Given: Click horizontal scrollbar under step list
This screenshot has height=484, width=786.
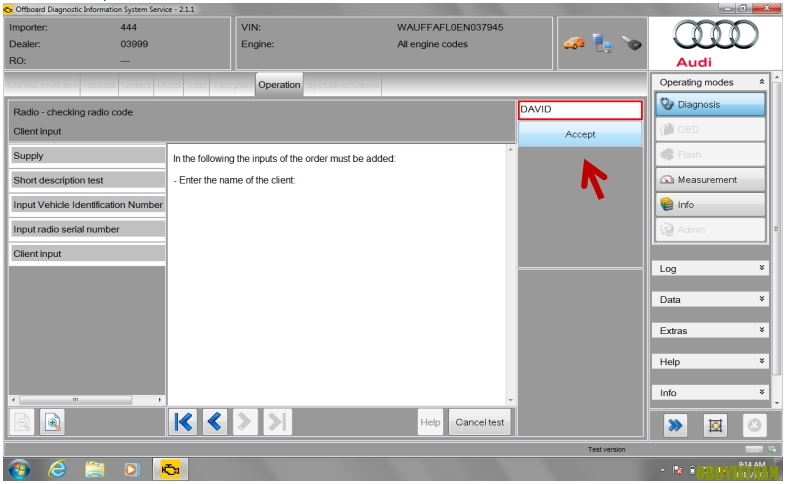Looking at the screenshot, I should (75, 400).
